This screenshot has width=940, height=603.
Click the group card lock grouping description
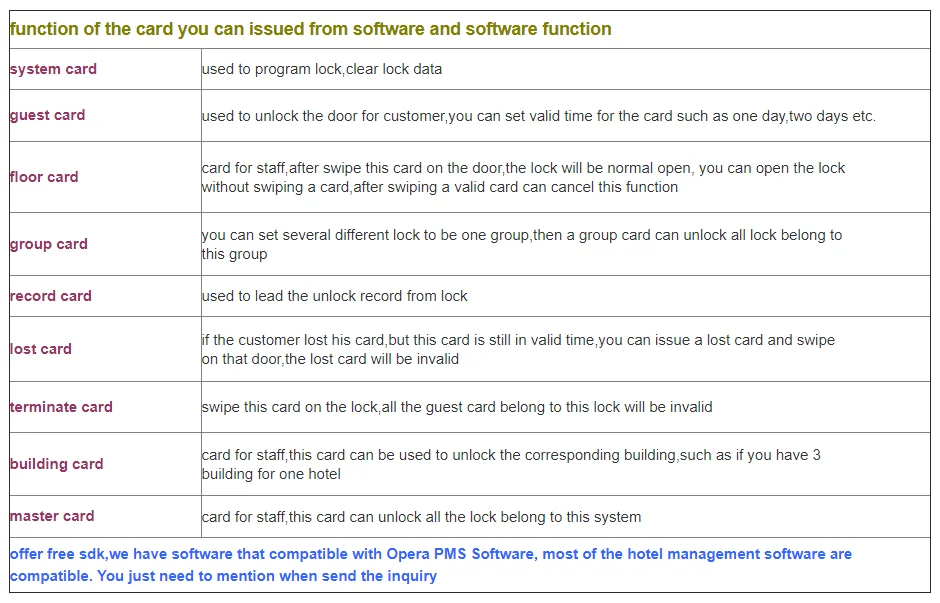521,244
